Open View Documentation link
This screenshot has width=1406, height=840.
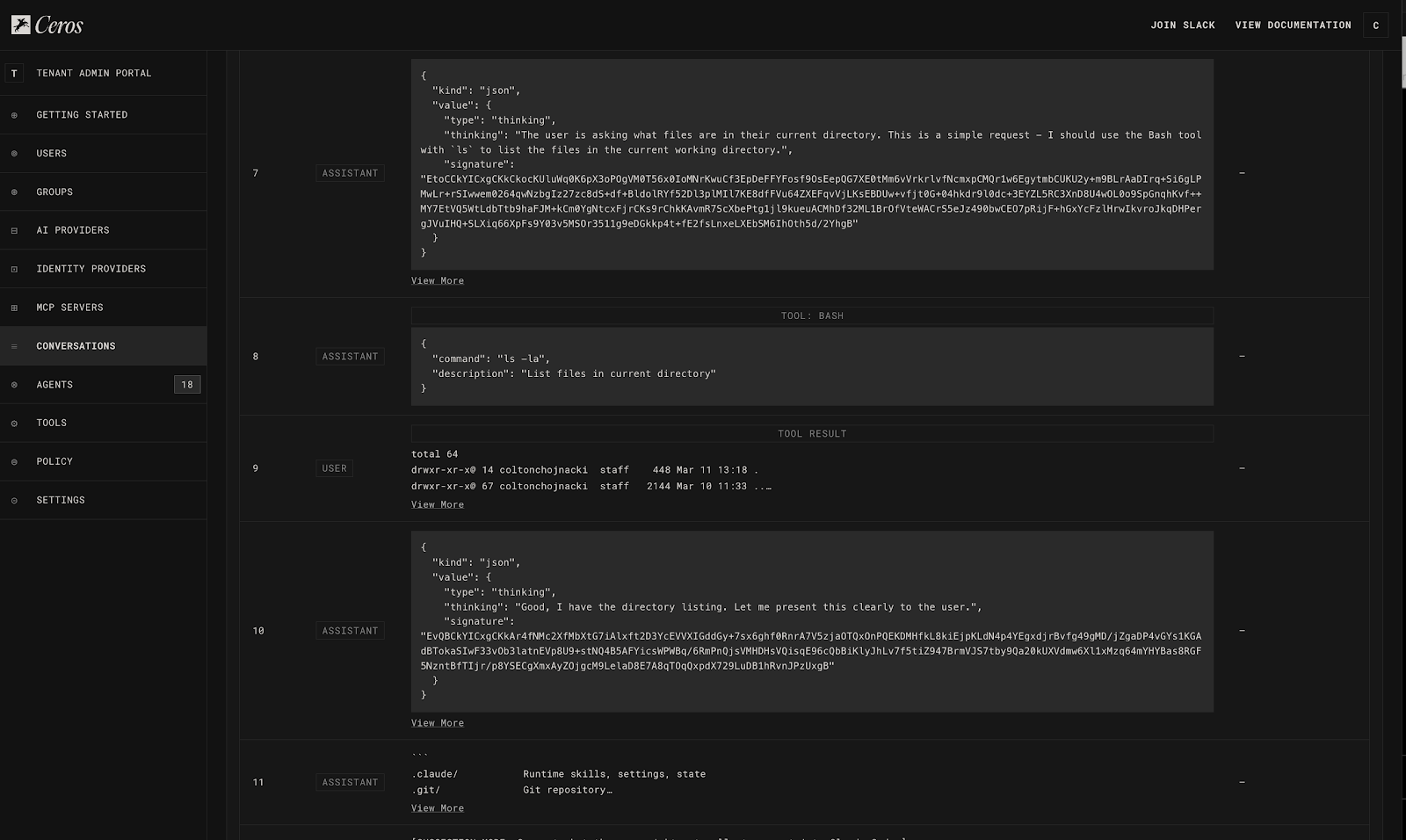coord(1293,25)
